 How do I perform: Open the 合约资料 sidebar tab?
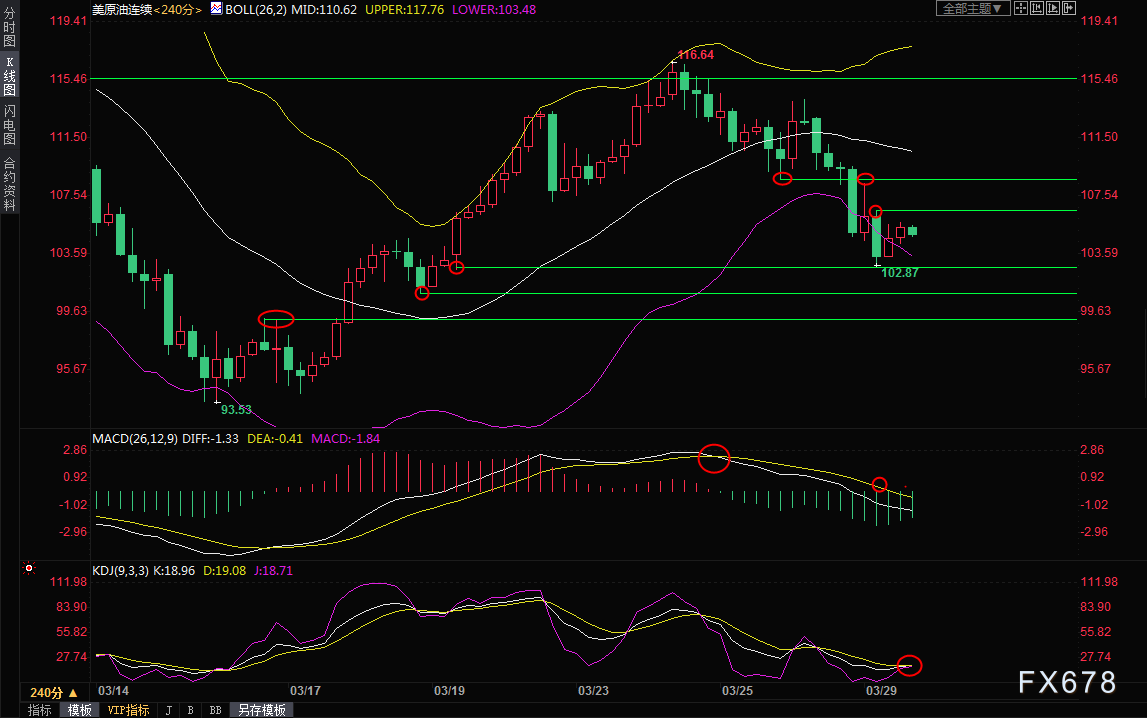click(10, 184)
